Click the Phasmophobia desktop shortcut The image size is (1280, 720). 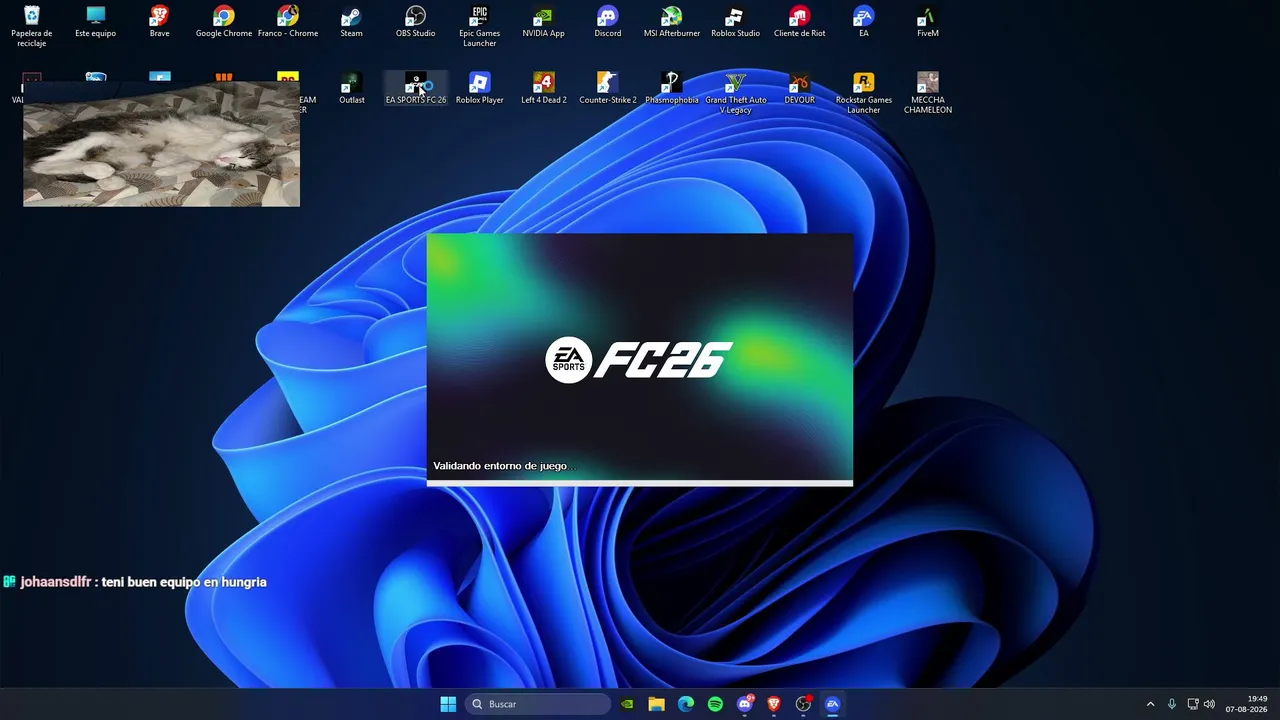(672, 88)
